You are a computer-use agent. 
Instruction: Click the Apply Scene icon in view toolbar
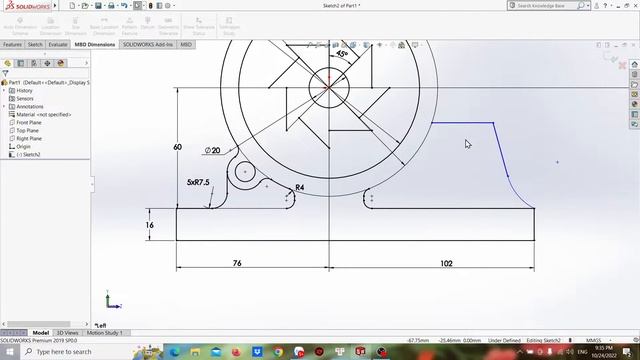402,45
